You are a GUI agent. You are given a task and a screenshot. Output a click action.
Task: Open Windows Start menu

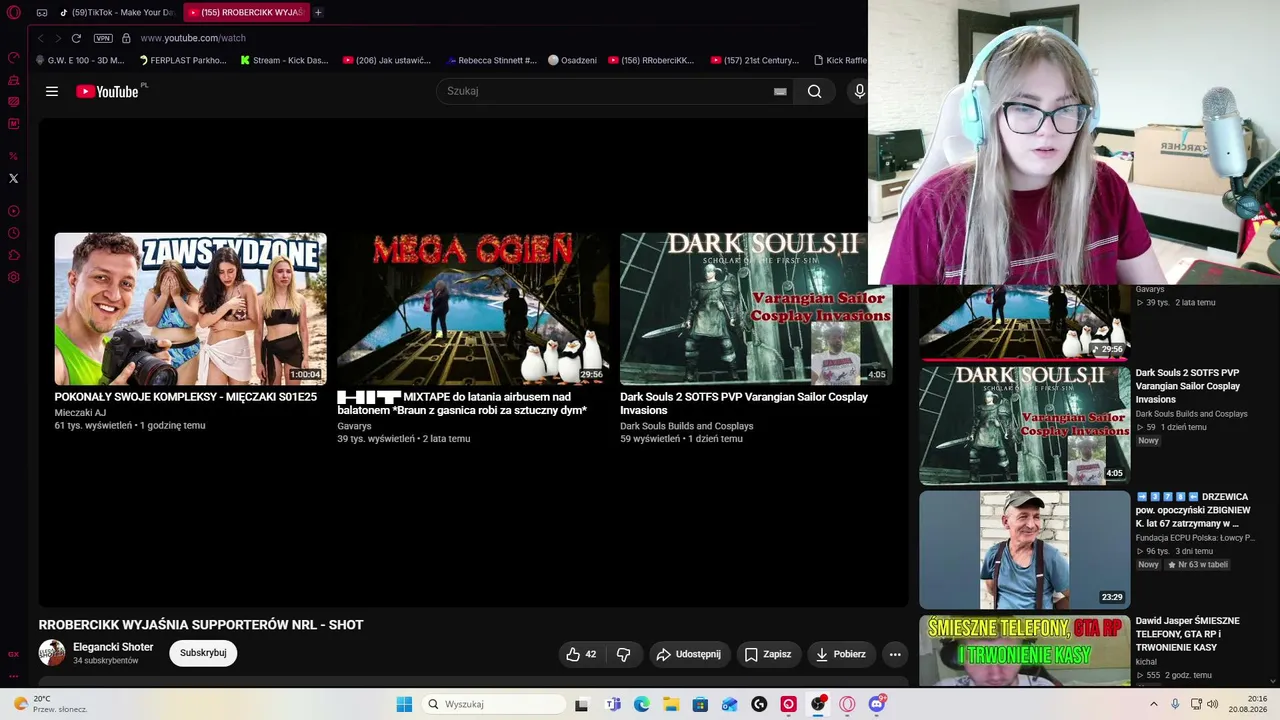[x=404, y=704]
